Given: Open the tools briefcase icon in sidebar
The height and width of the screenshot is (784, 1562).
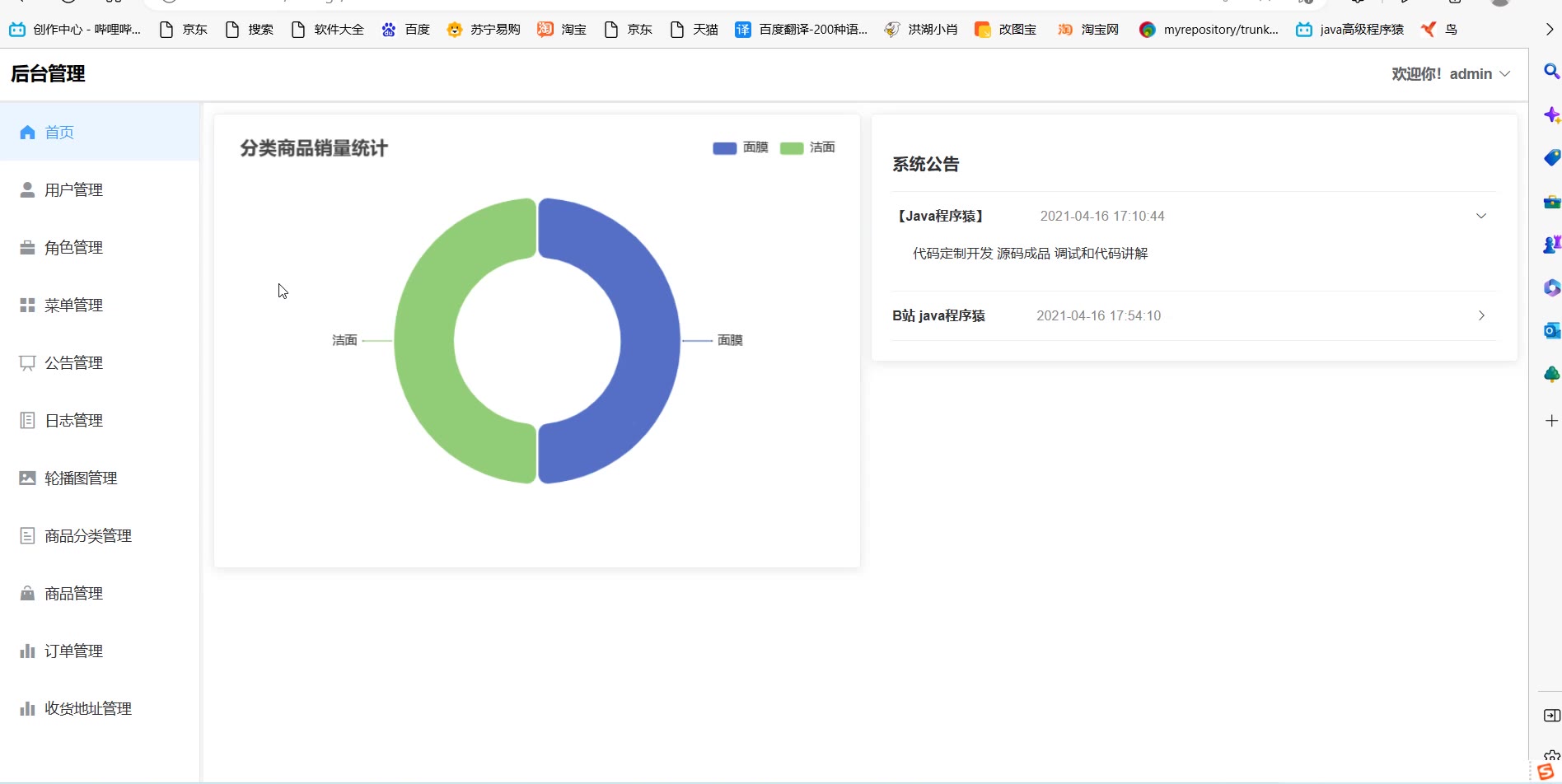Looking at the screenshot, I should (x=1551, y=201).
